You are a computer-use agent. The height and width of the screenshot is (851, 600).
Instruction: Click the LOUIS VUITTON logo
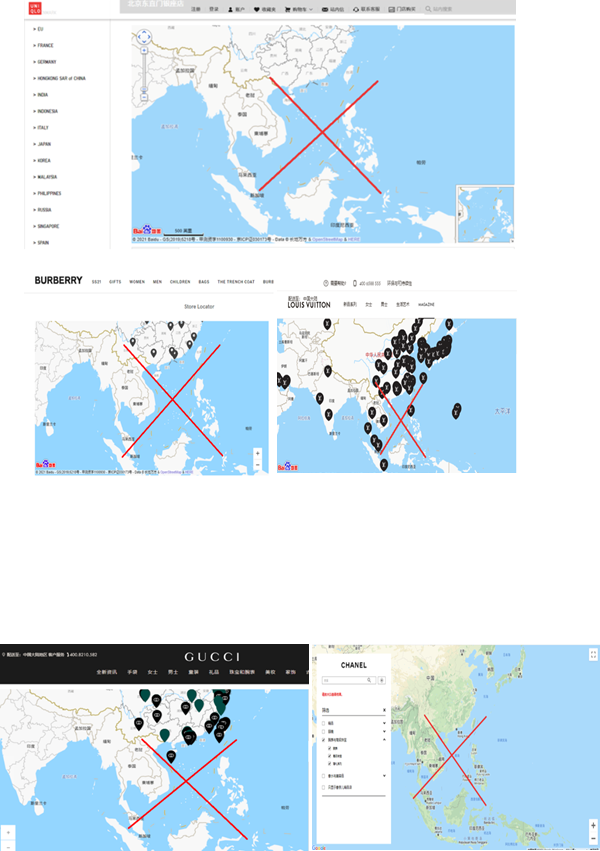[x=309, y=305]
